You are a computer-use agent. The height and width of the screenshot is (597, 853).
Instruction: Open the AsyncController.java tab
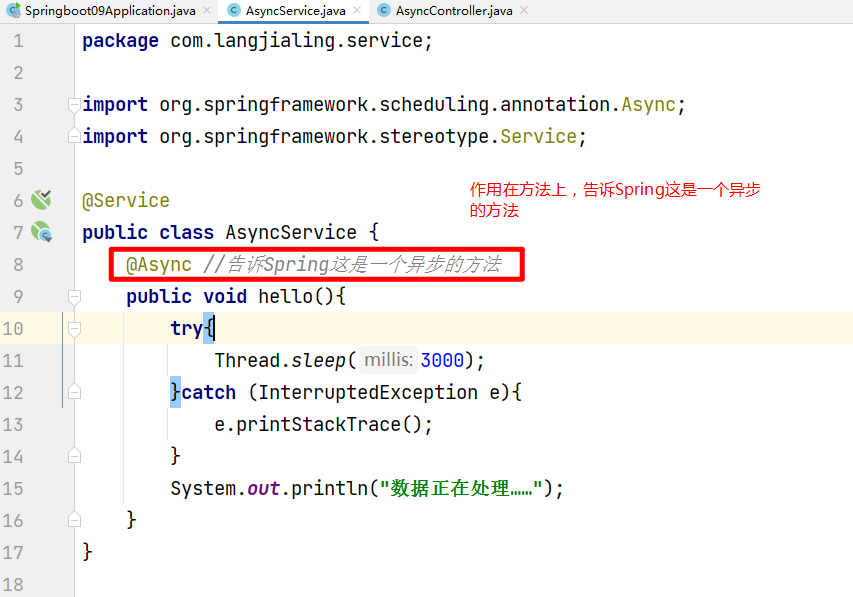coord(454,11)
